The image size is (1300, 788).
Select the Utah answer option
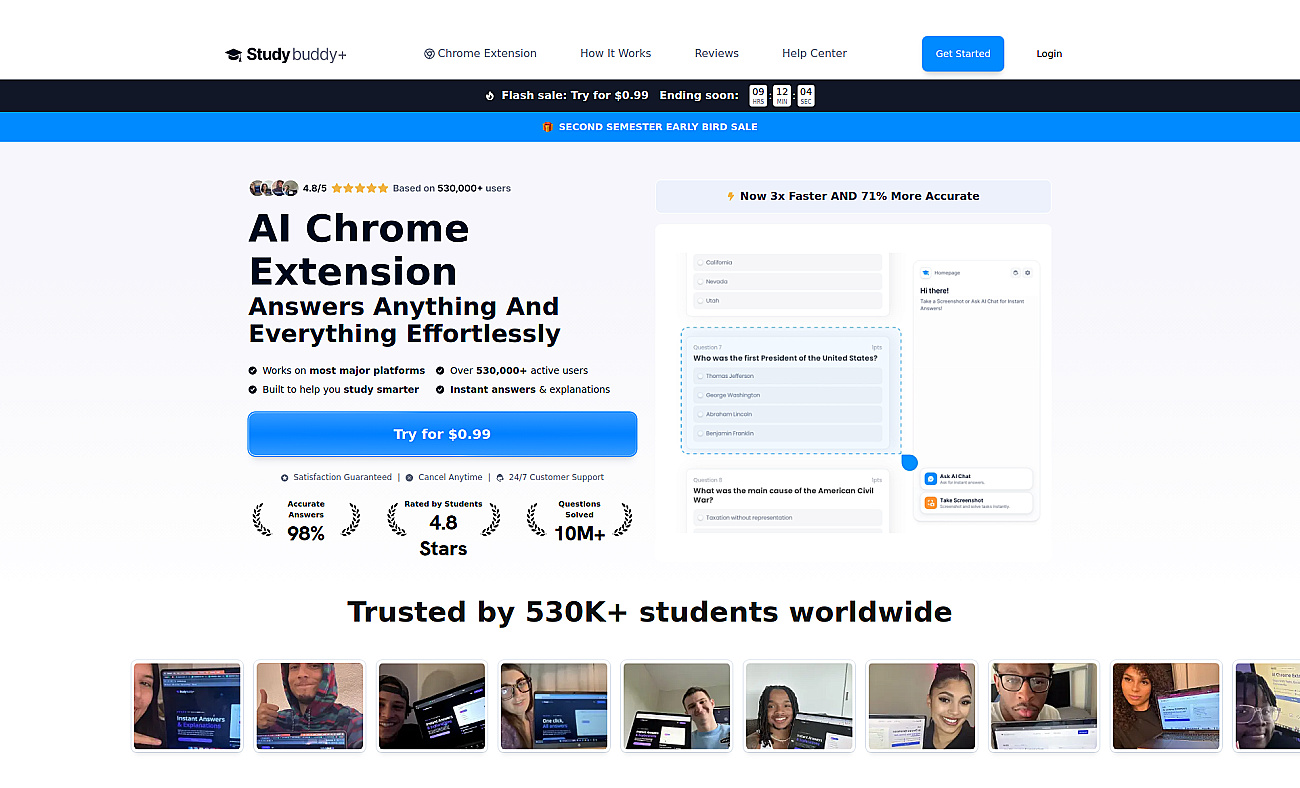pyautogui.click(x=787, y=300)
